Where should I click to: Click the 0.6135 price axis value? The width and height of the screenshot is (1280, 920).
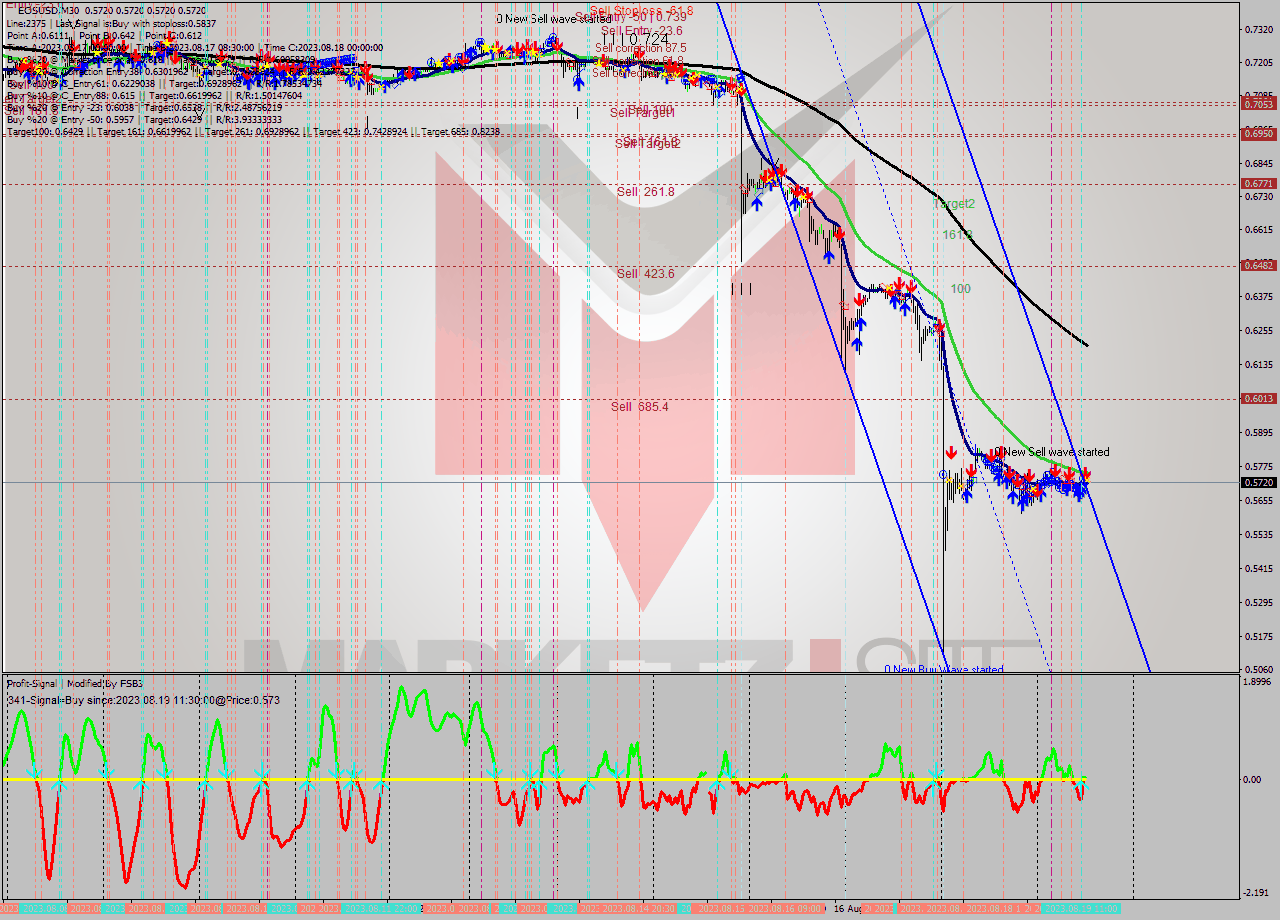pos(1258,364)
